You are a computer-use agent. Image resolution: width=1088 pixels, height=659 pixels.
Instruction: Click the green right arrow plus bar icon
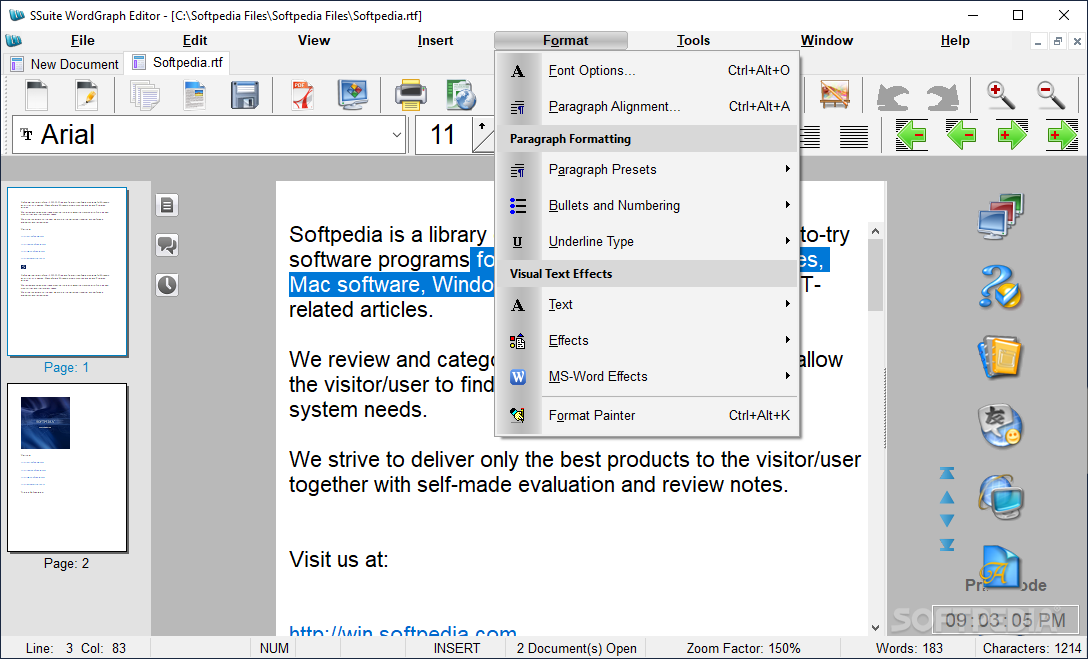click(1062, 135)
